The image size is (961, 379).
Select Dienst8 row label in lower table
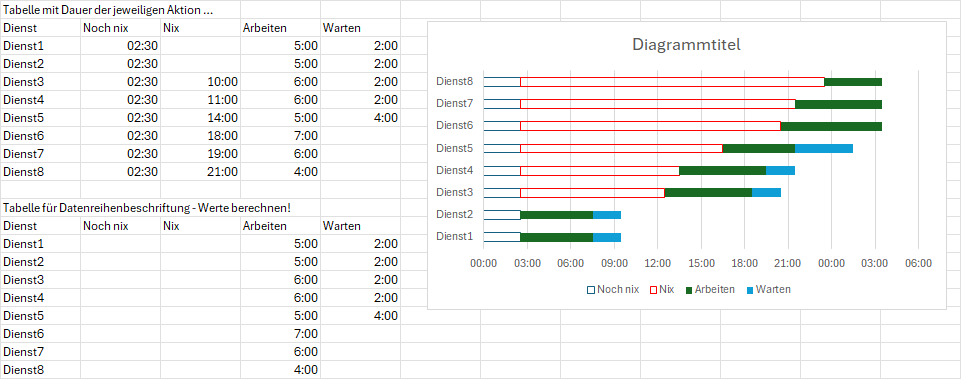(x=40, y=370)
